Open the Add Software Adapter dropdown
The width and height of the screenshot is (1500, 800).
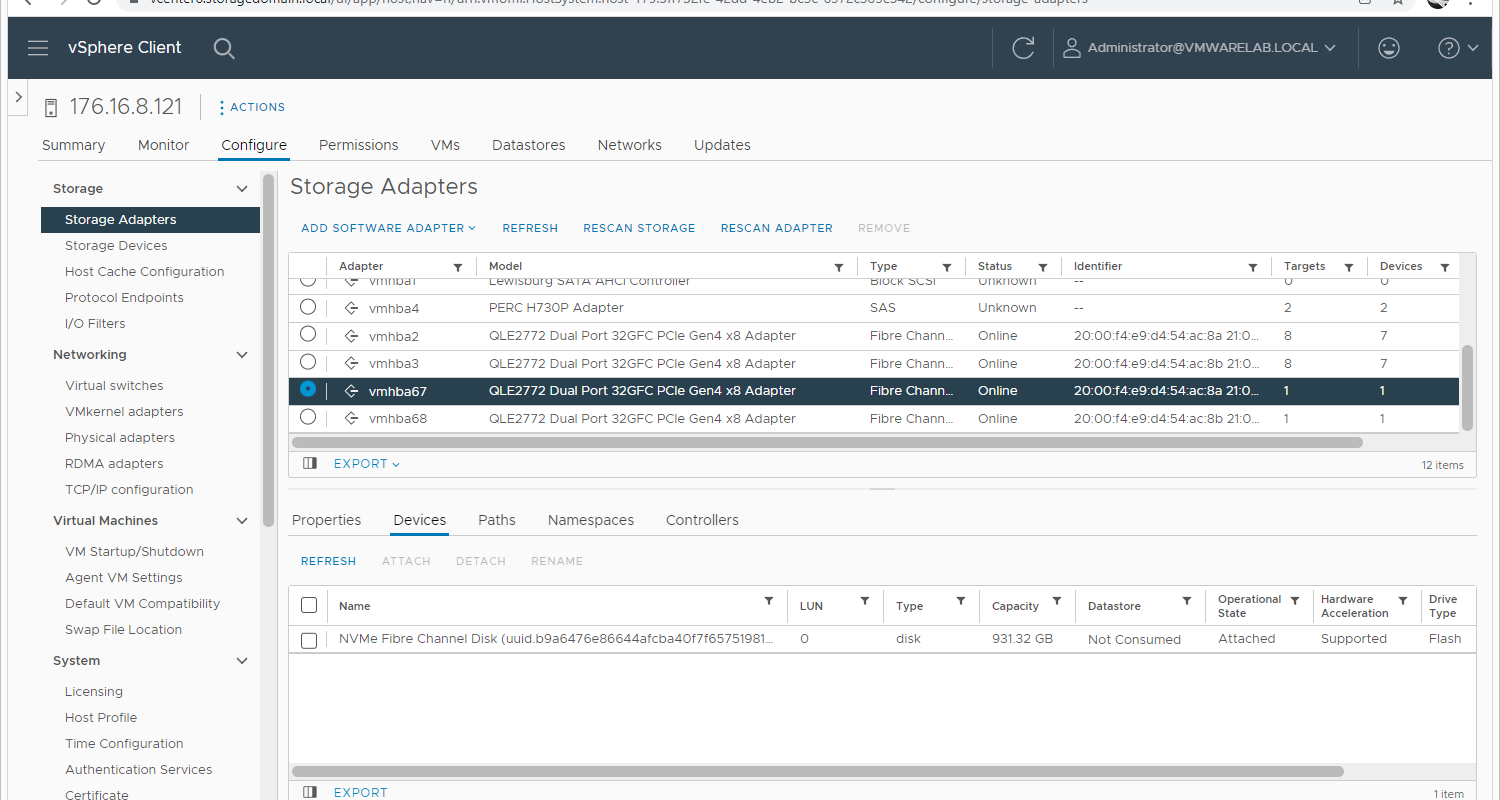tap(389, 228)
